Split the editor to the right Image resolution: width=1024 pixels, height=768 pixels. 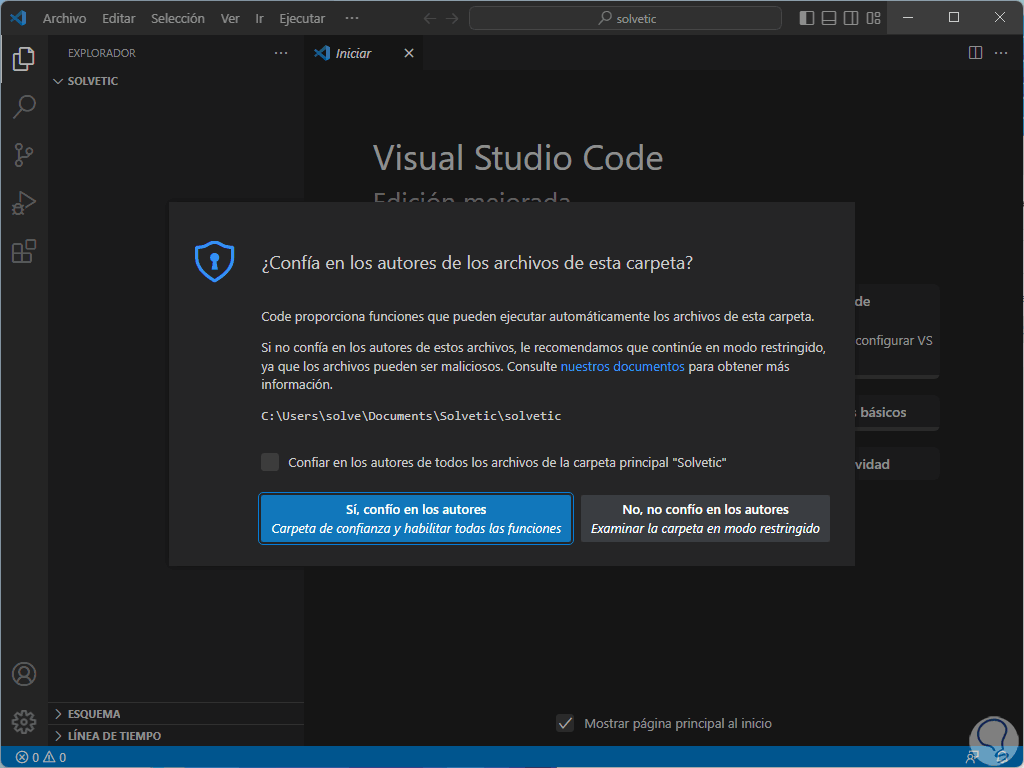pos(975,53)
